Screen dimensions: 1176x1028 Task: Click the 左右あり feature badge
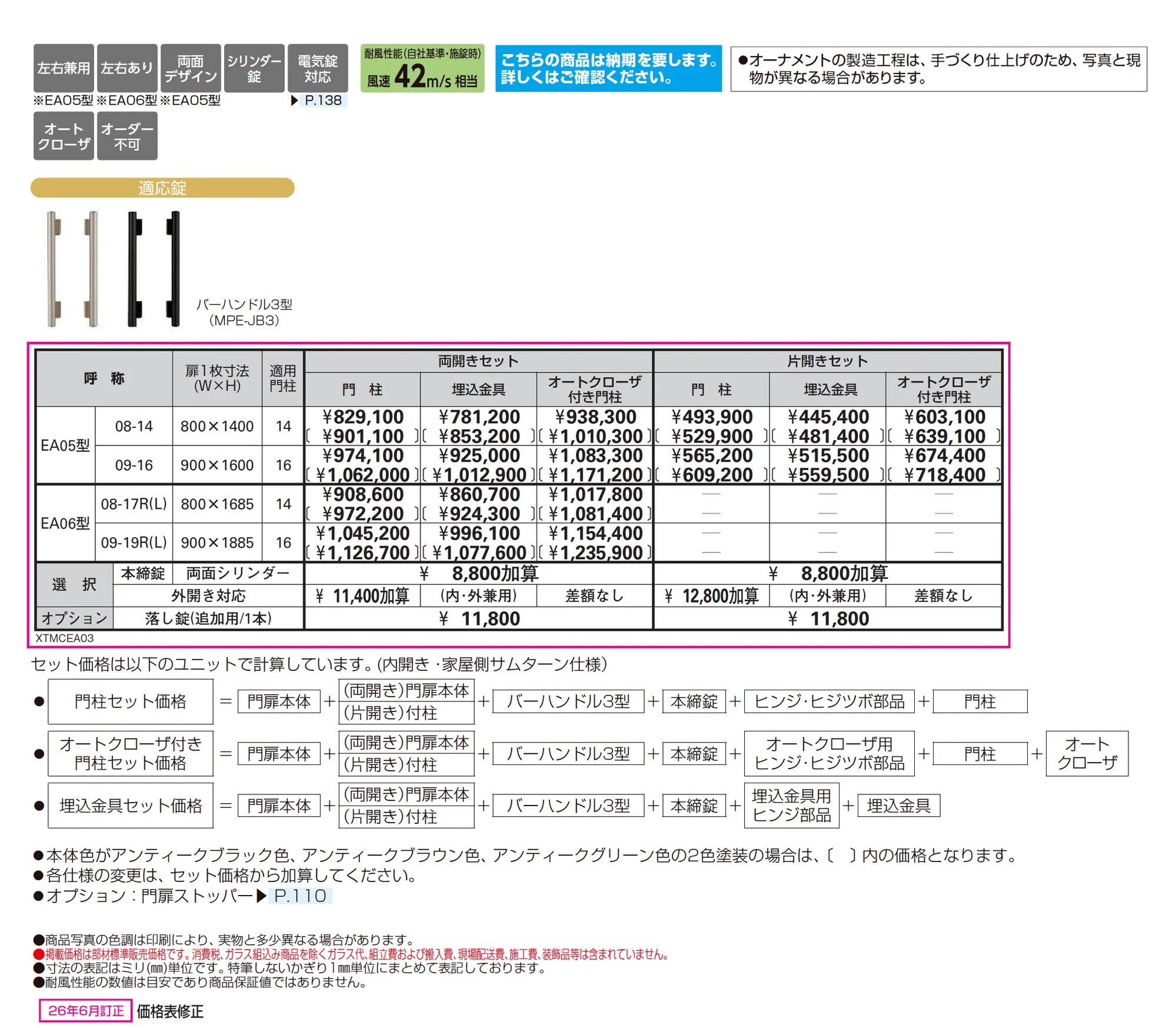click(127, 68)
